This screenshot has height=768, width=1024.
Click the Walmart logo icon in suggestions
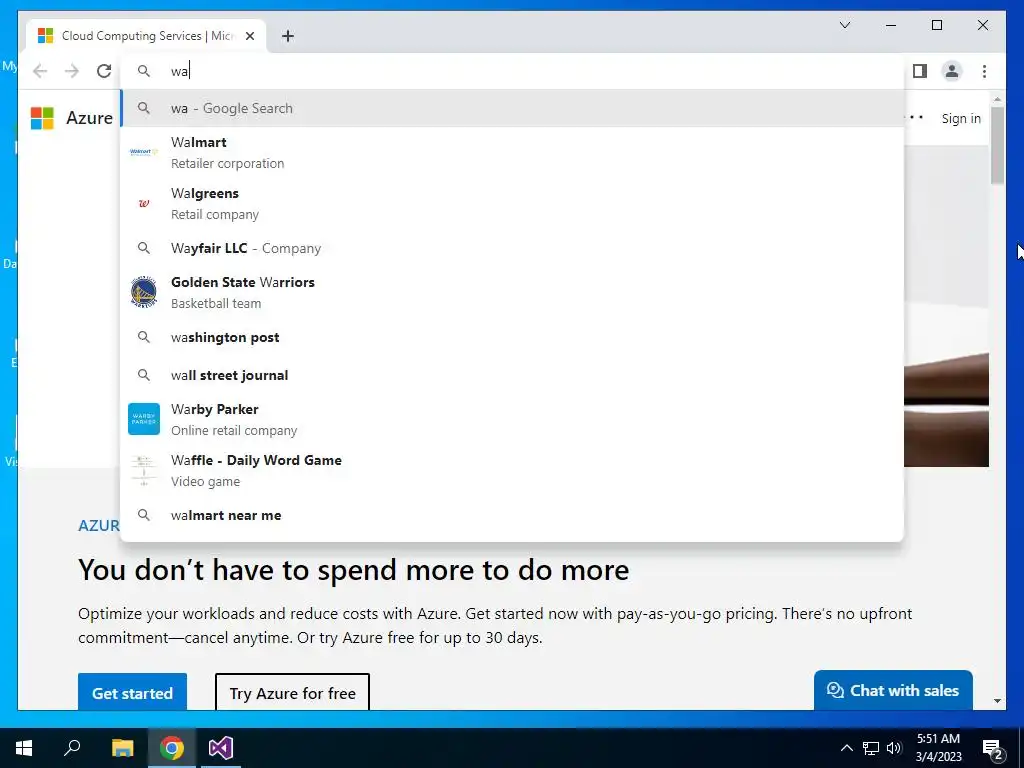144,152
